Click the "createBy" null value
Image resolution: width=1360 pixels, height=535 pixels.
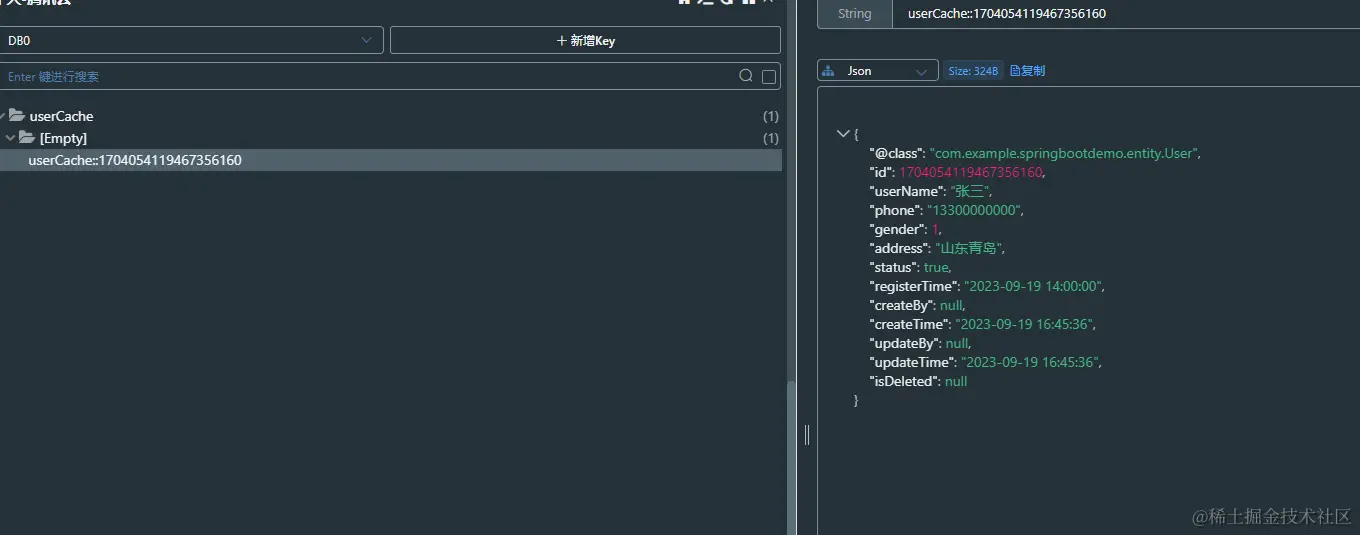(951, 305)
